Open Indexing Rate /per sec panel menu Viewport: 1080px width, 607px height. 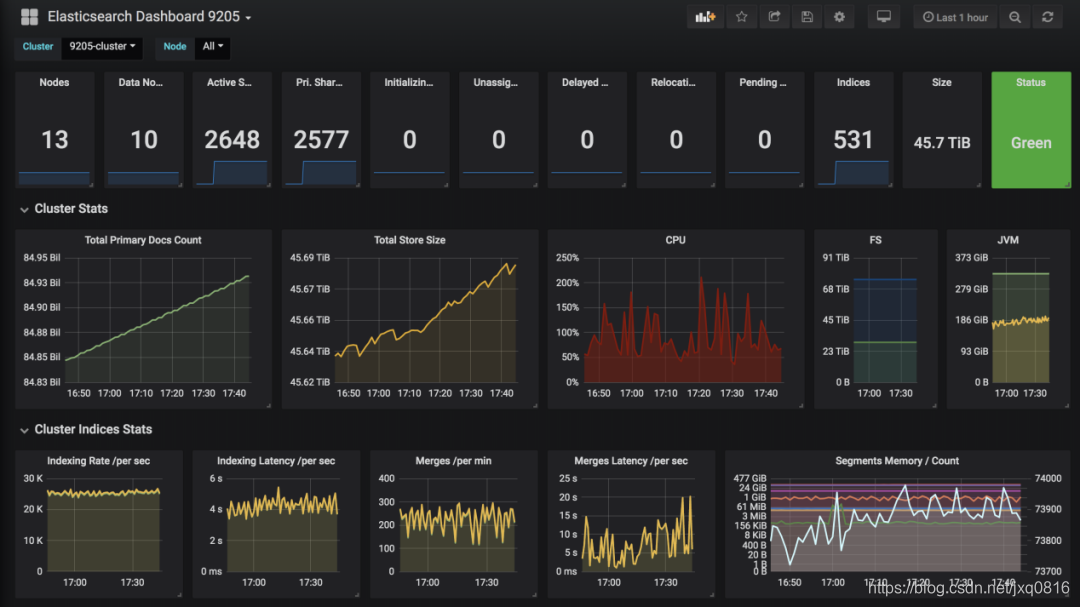98,461
